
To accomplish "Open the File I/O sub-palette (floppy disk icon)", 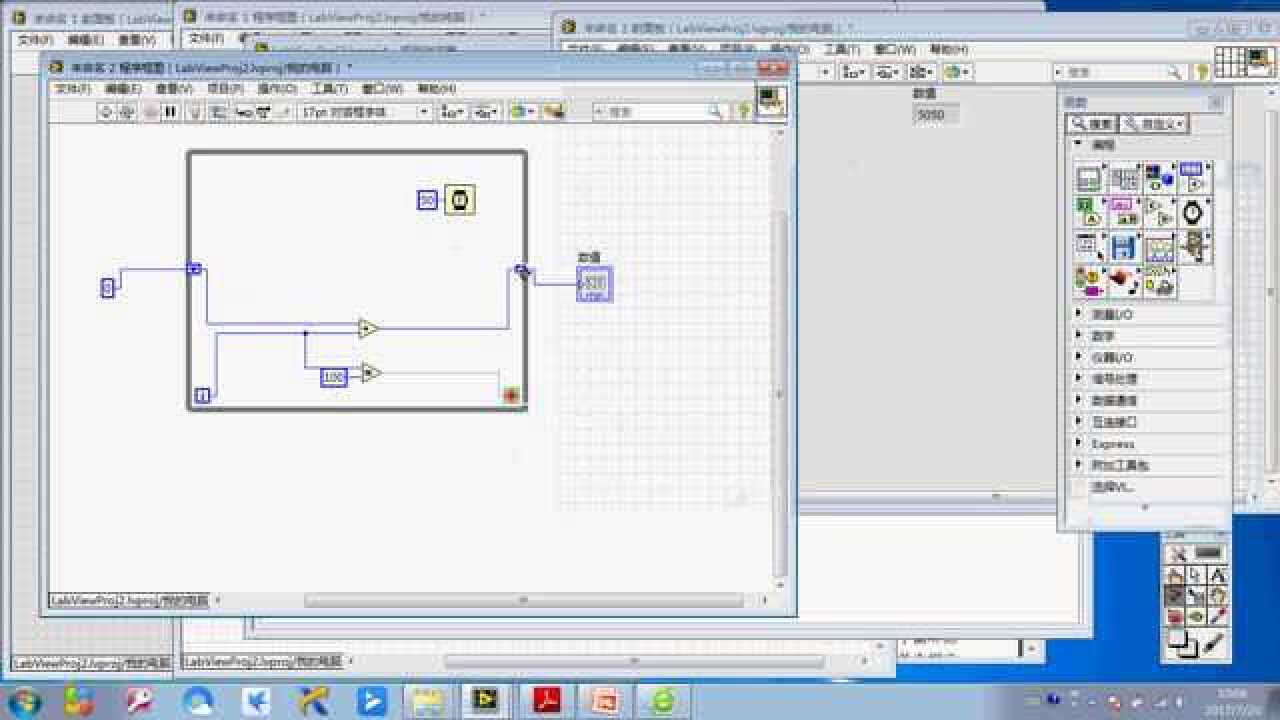I will tap(1124, 247).
